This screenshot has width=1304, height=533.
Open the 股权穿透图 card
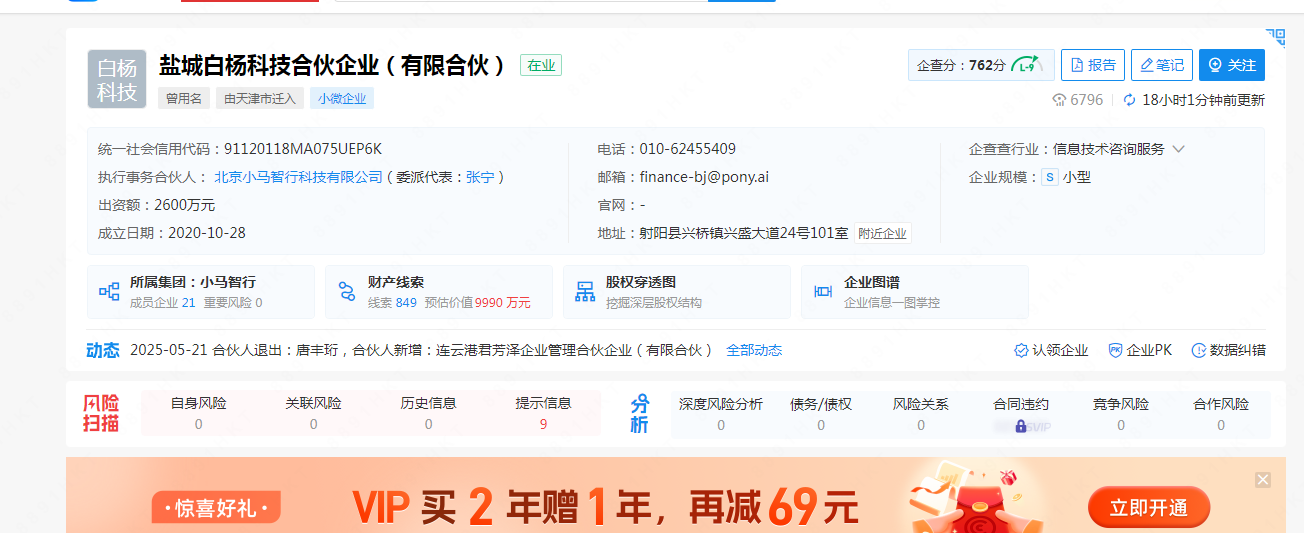point(677,292)
